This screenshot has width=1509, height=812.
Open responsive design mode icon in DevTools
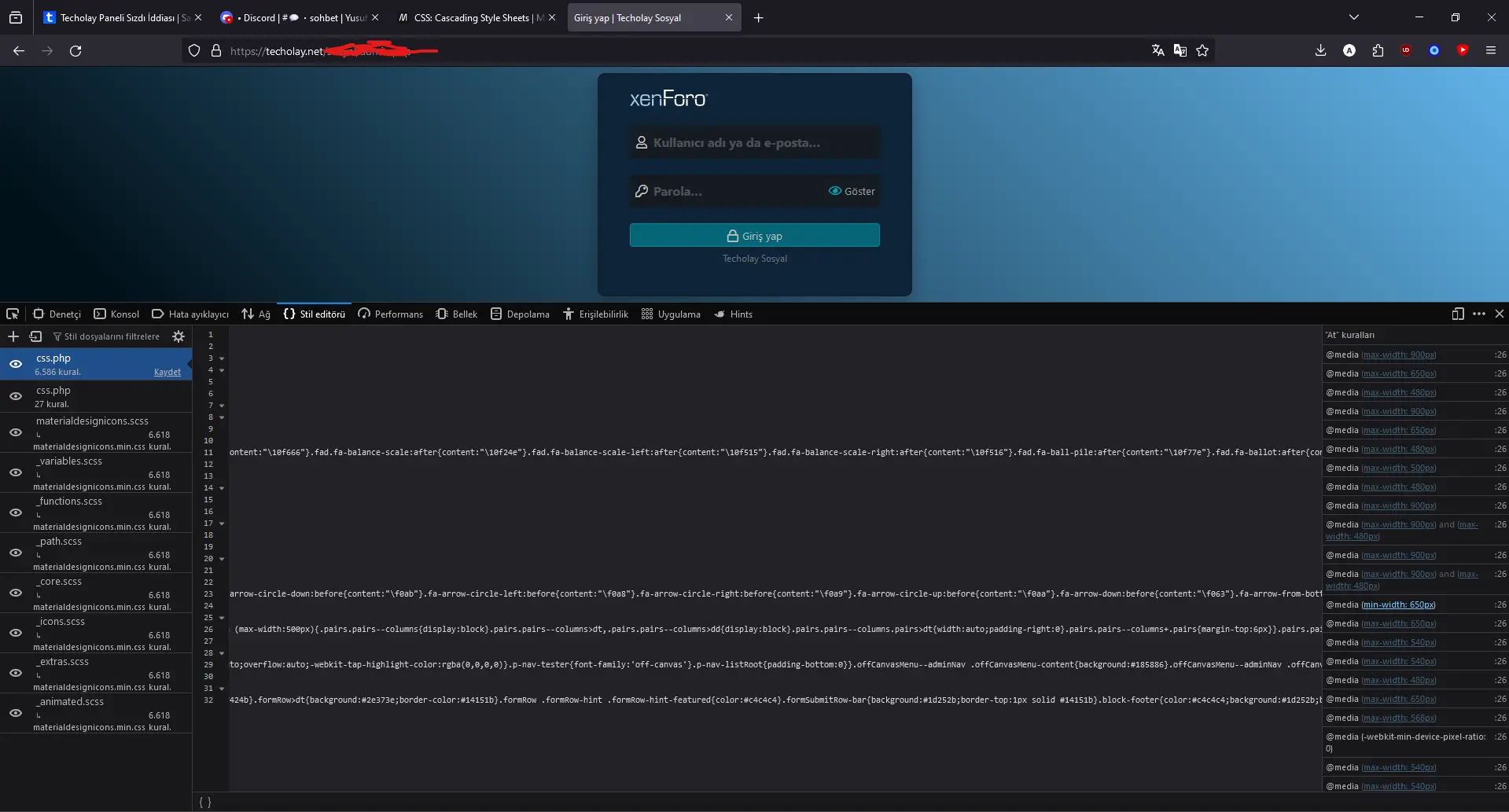point(1458,314)
